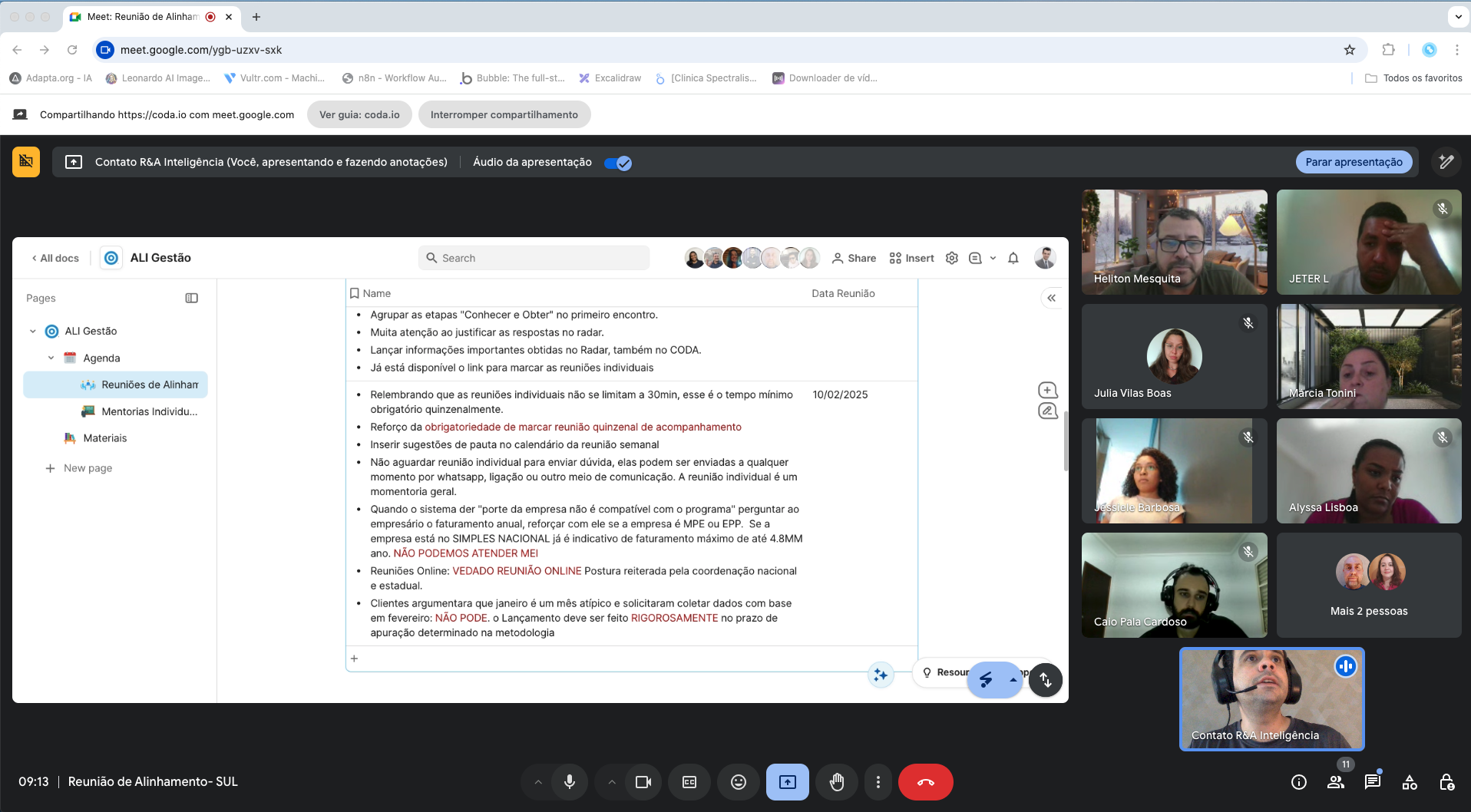Open the dropdown arrow next to comments icon
Viewport: 1471px width, 812px height.
pos(993,258)
